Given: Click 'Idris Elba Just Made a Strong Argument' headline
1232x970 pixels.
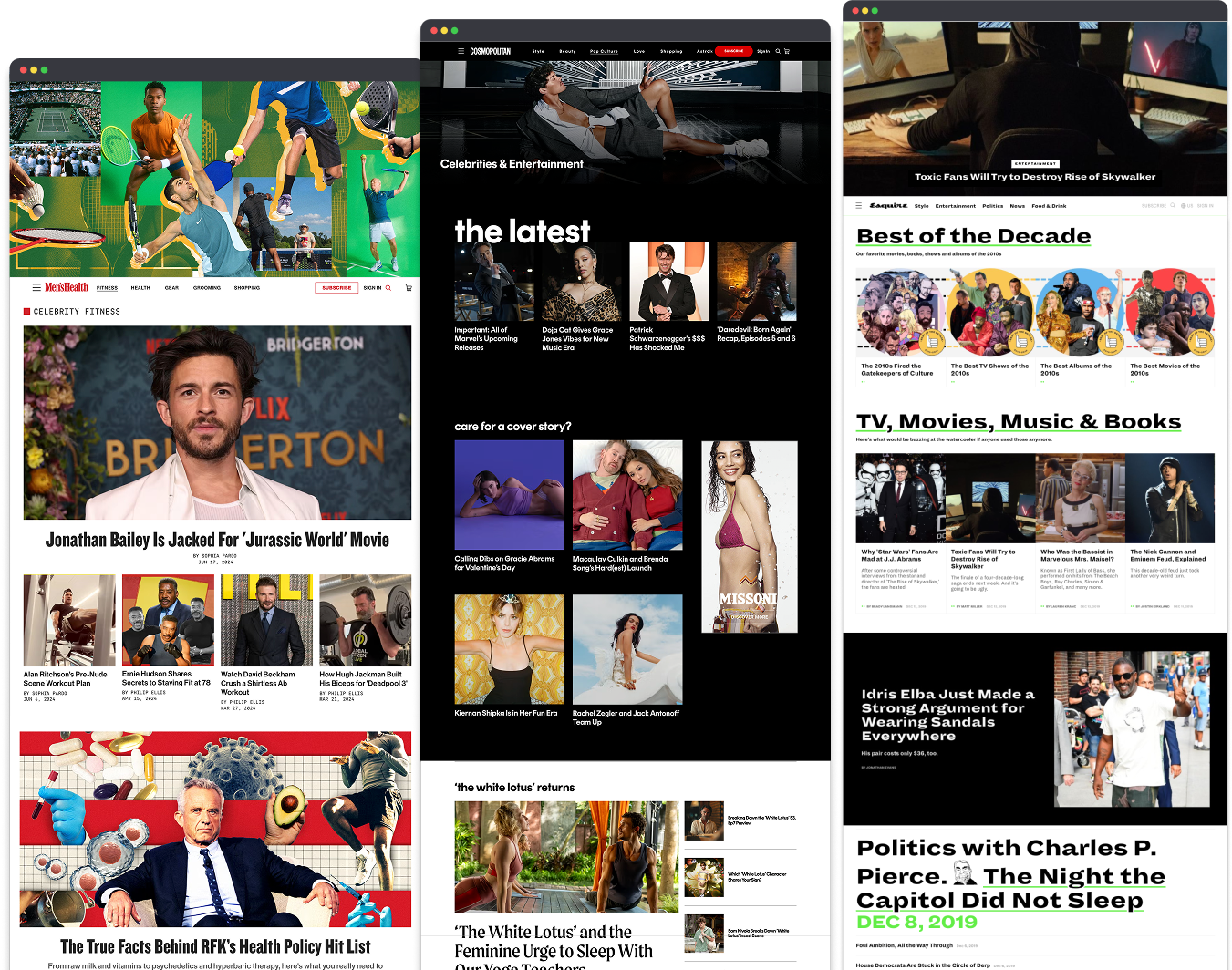Looking at the screenshot, I should (x=948, y=715).
